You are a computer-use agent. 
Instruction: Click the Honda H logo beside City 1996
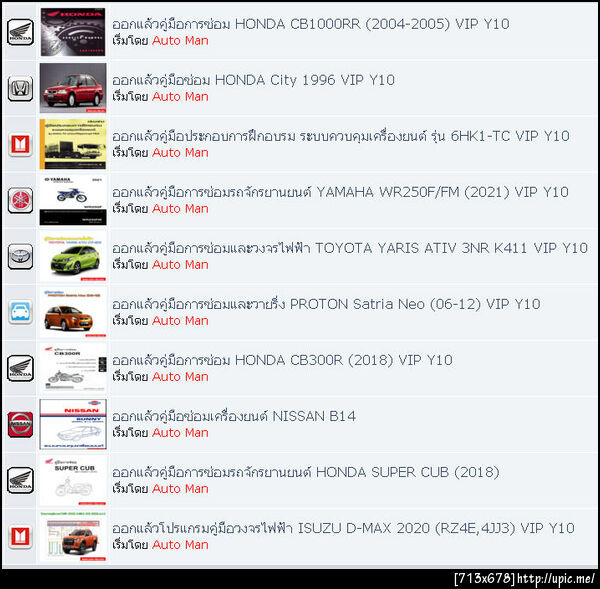pyautogui.click(x=20, y=88)
